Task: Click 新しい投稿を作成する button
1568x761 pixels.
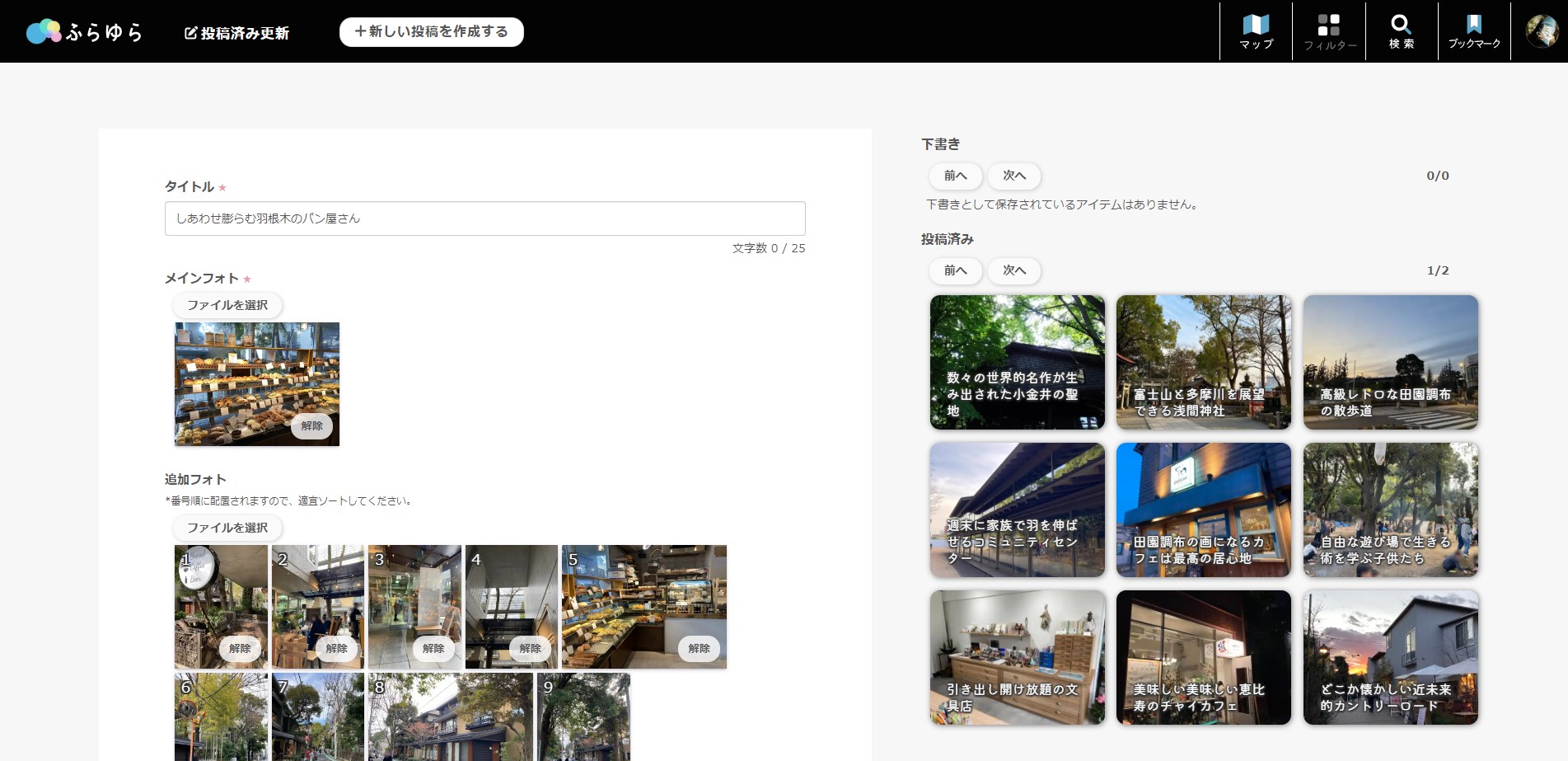Action: click(432, 31)
